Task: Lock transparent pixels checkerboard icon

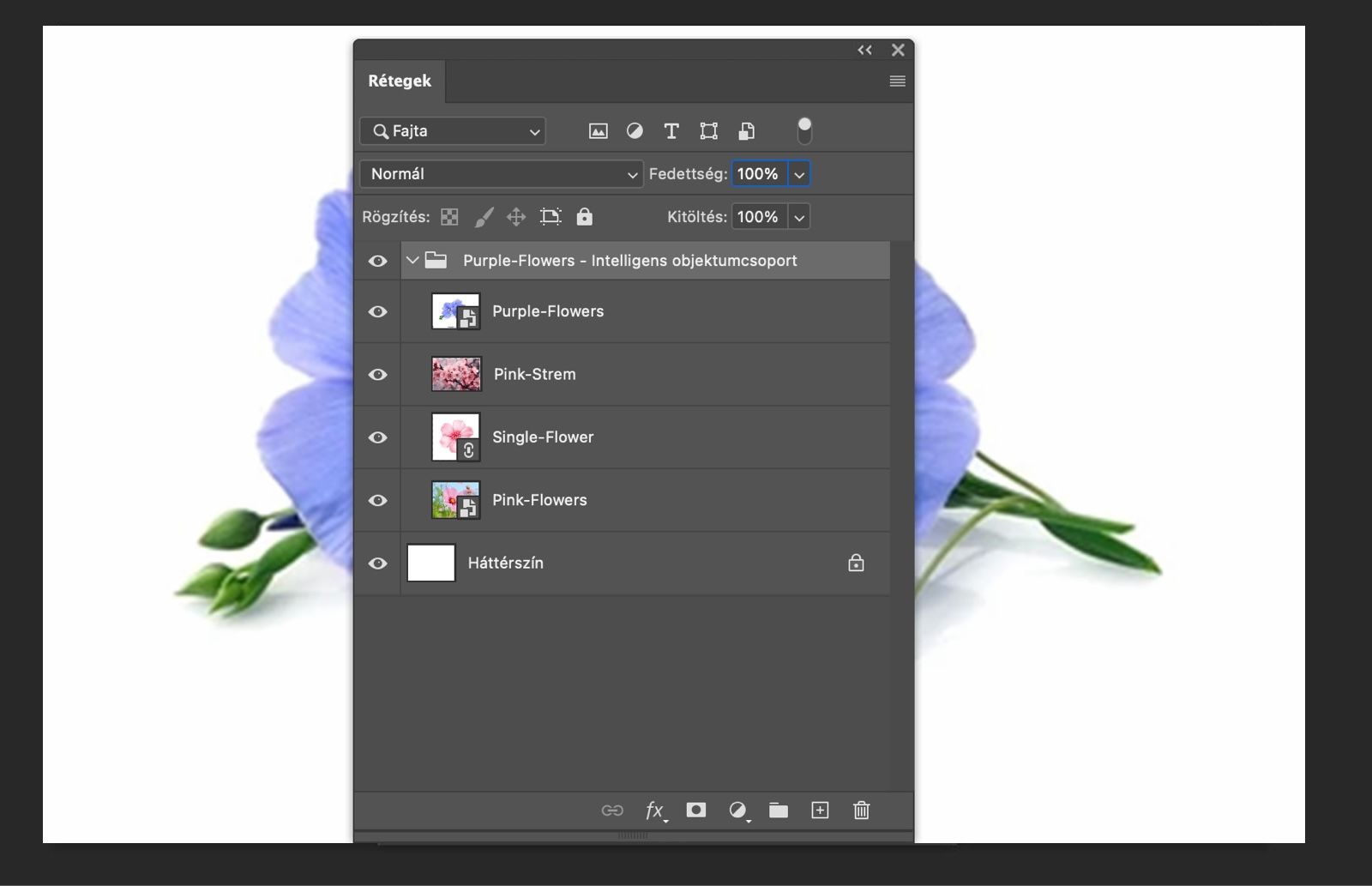Action: (449, 217)
